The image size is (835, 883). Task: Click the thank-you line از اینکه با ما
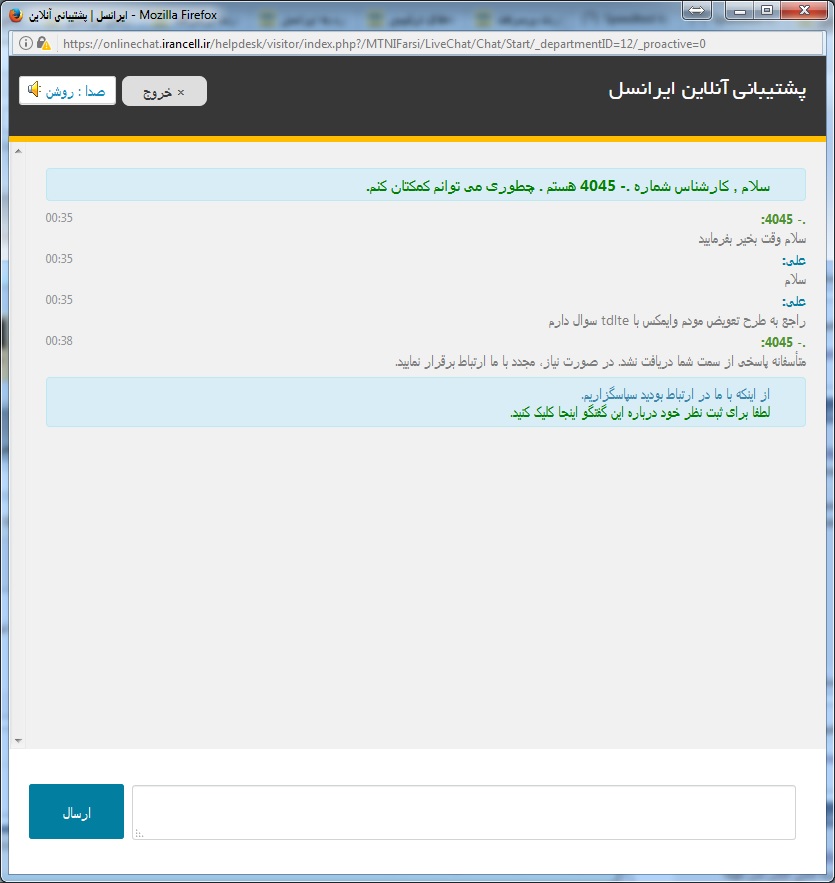(675, 394)
